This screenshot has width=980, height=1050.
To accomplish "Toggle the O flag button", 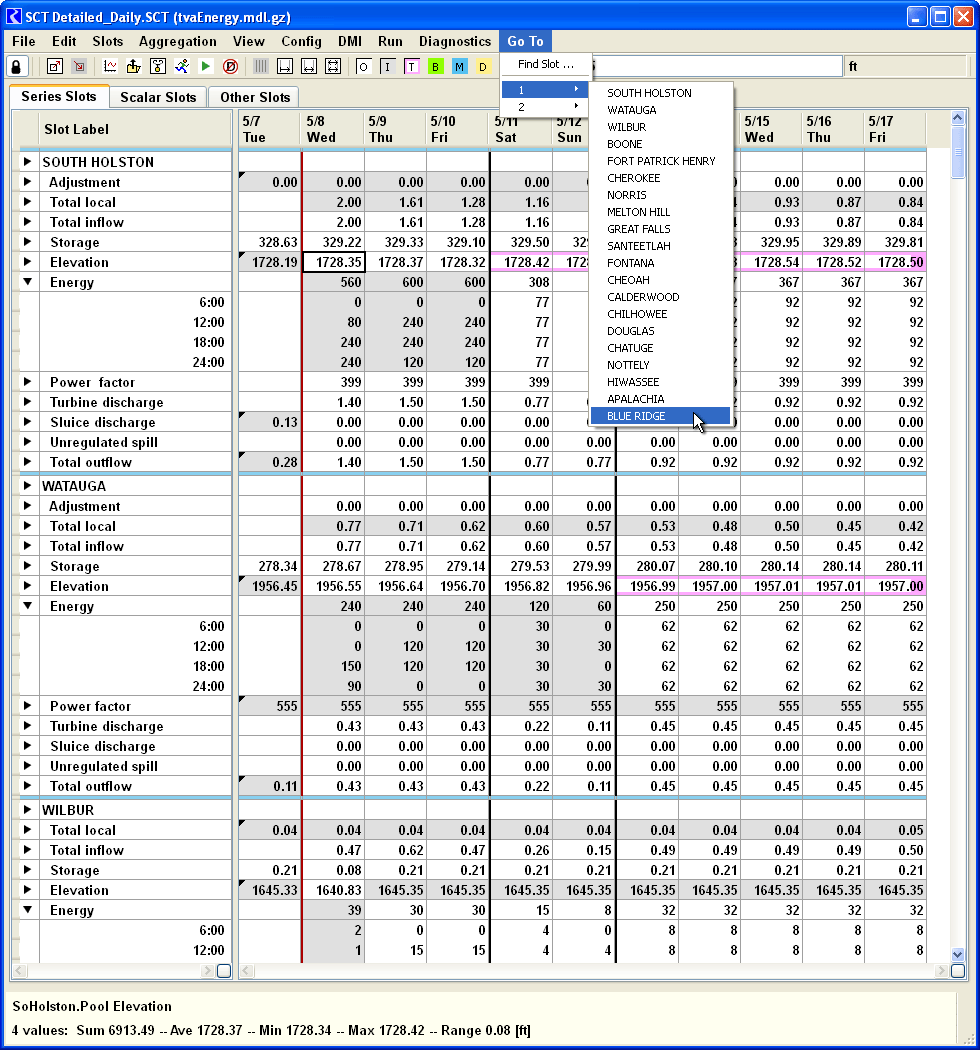I will tap(363, 66).
